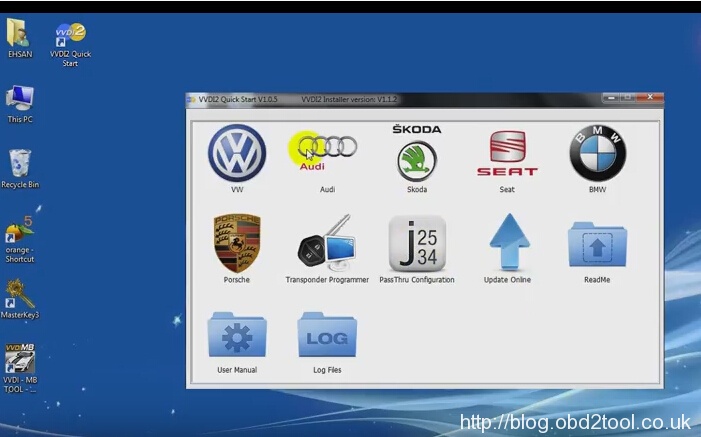The width and height of the screenshot is (701, 437).
Task: Select the Seat logo icon
Action: pyautogui.click(x=507, y=153)
